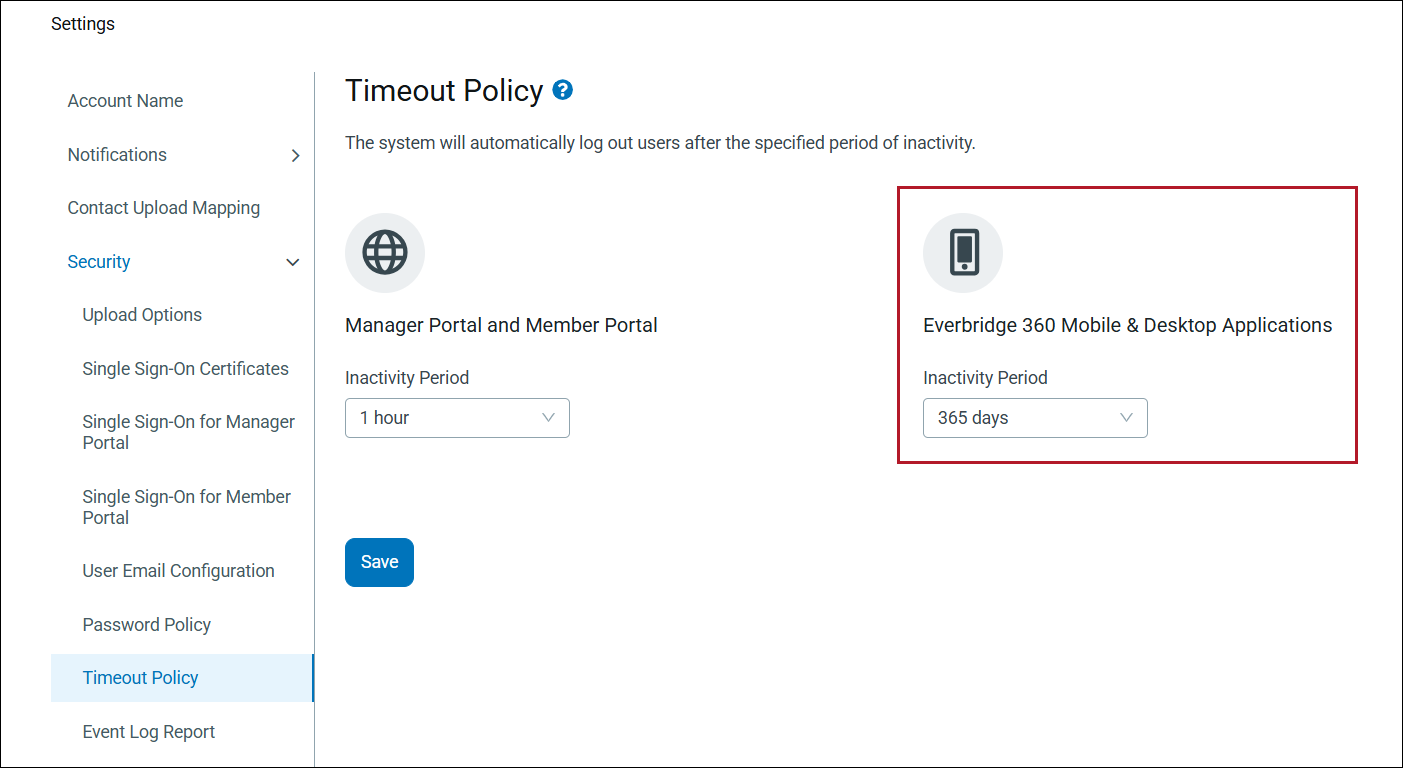
Task: Open the portal Inactivity Period dropdown
Action: pos(457,418)
